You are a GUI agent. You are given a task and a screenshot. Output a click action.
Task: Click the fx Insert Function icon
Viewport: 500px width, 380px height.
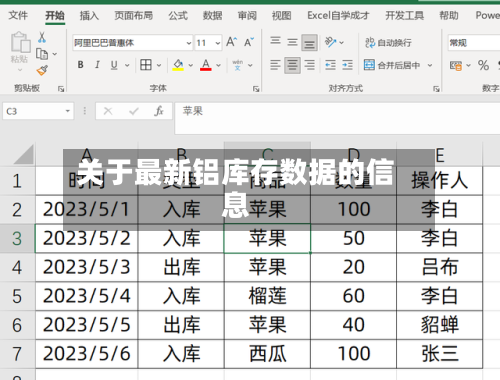pyautogui.click(x=159, y=111)
